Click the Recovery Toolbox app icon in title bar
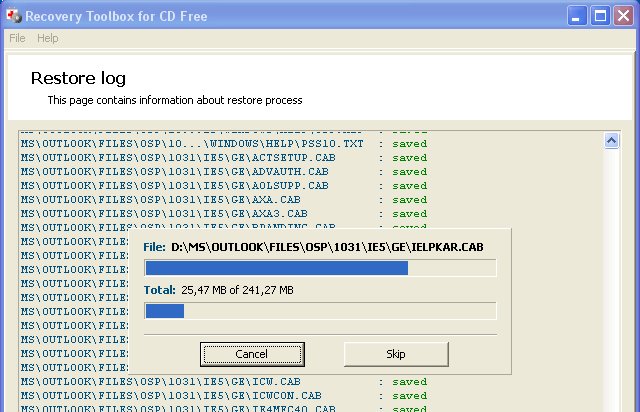Image resolution: width=640 pixels, height=412 pixels. tap(14, 16)
